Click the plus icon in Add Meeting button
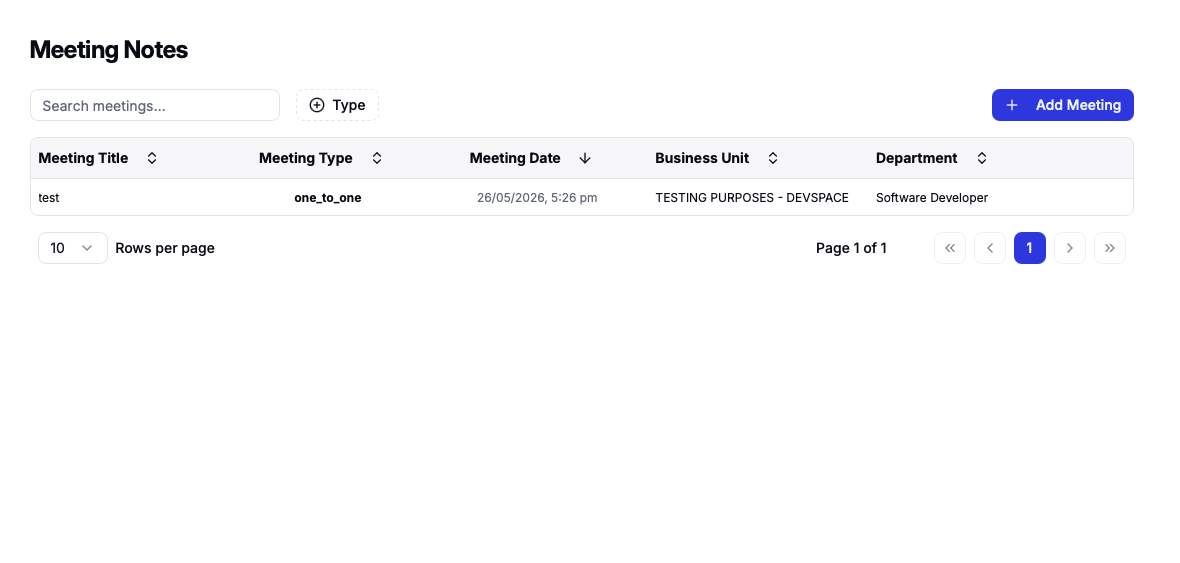The height and width of the screenshot is (563, 1180). pos(1012,105)
